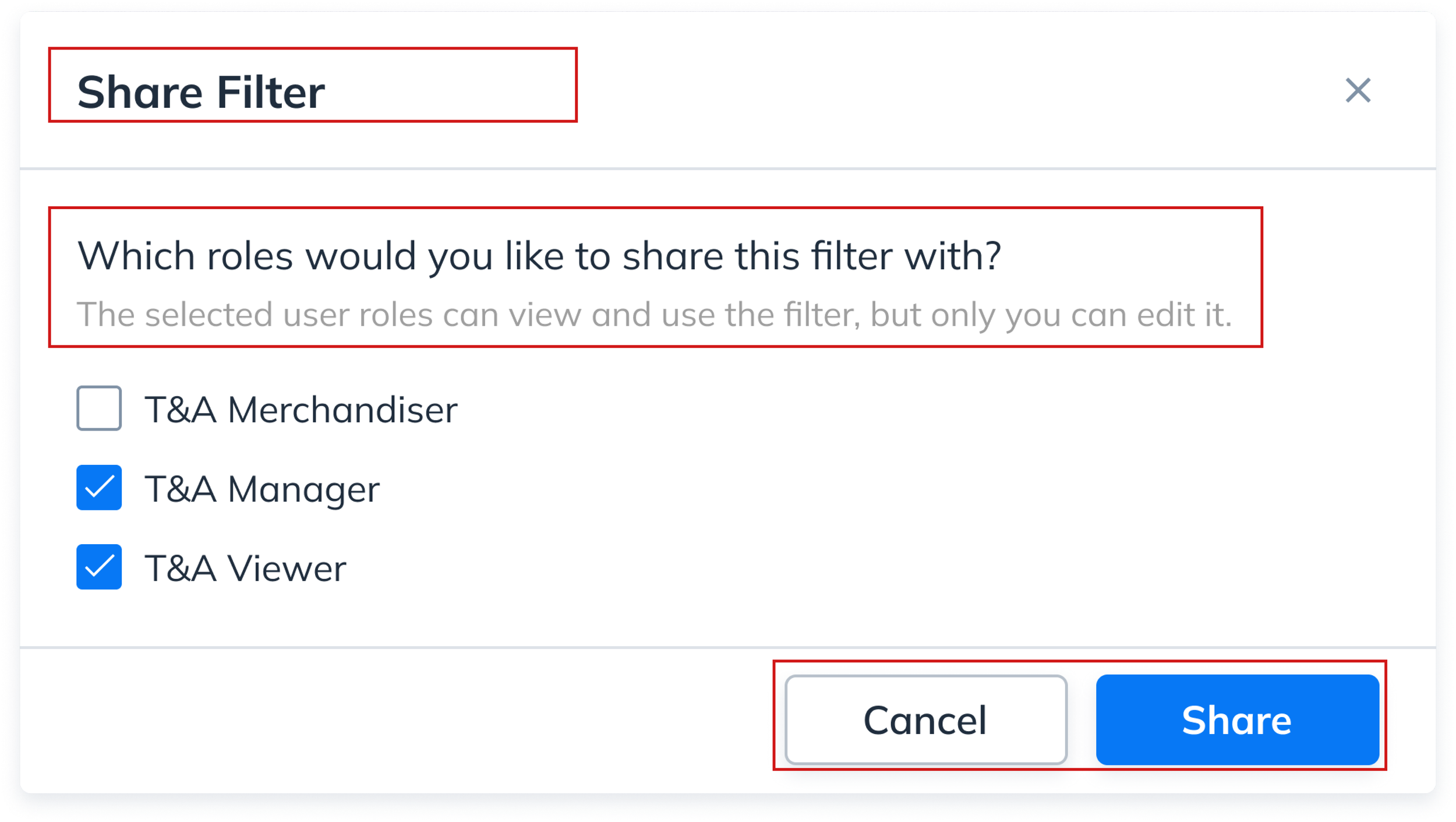Enable the T&A Merchandiser checkbox

coord(99,408)
